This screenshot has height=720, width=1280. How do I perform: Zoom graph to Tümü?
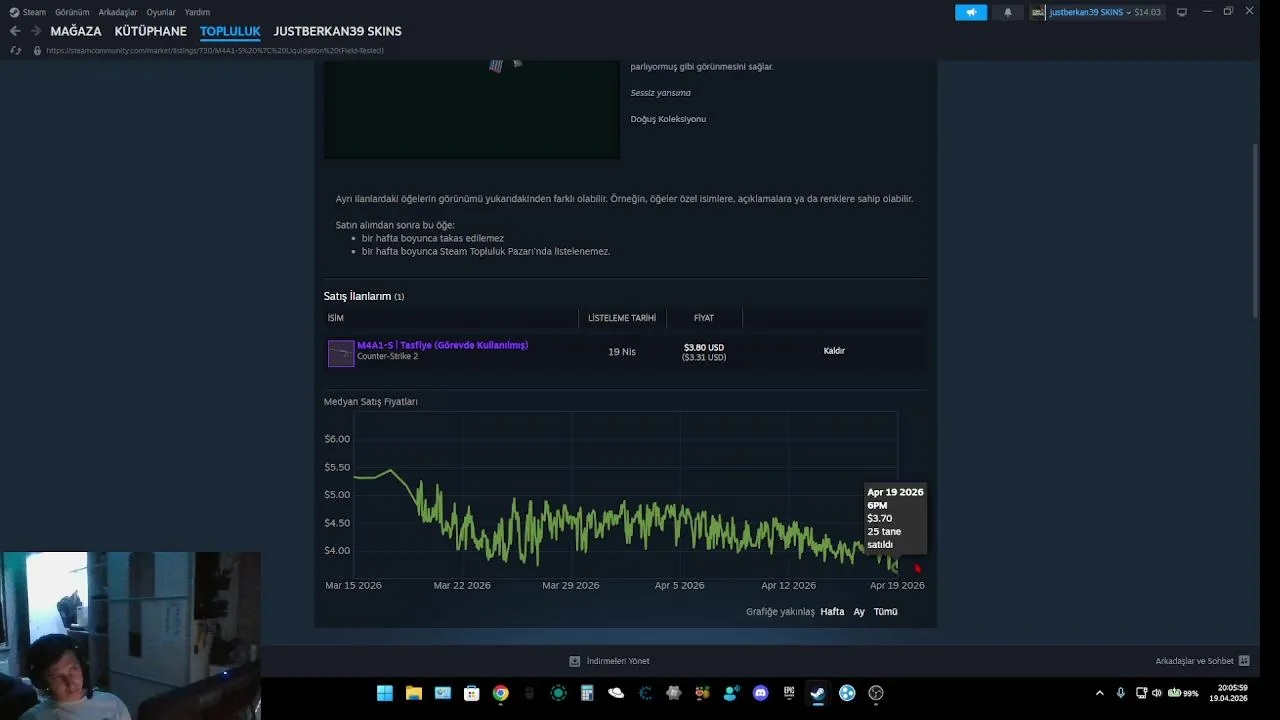[x=885, y=611]
